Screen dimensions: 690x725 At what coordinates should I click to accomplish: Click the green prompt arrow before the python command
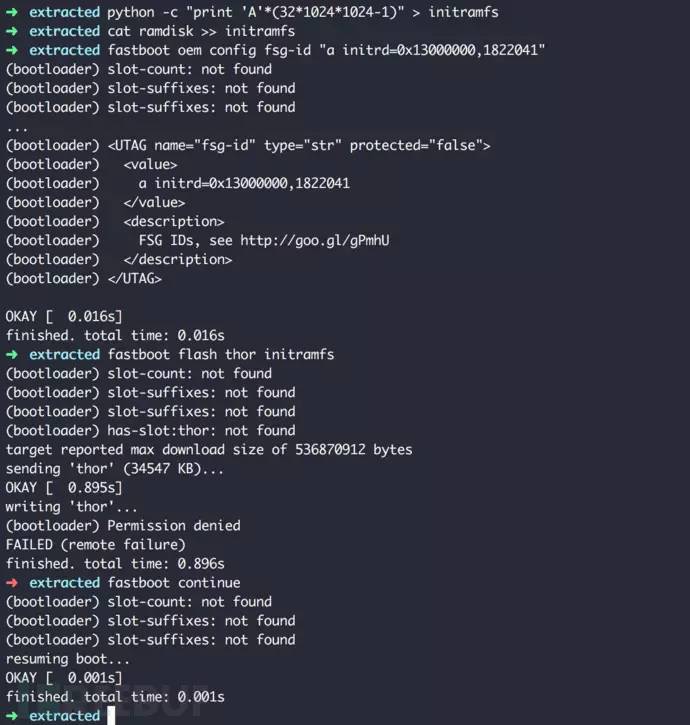(12, 12)
